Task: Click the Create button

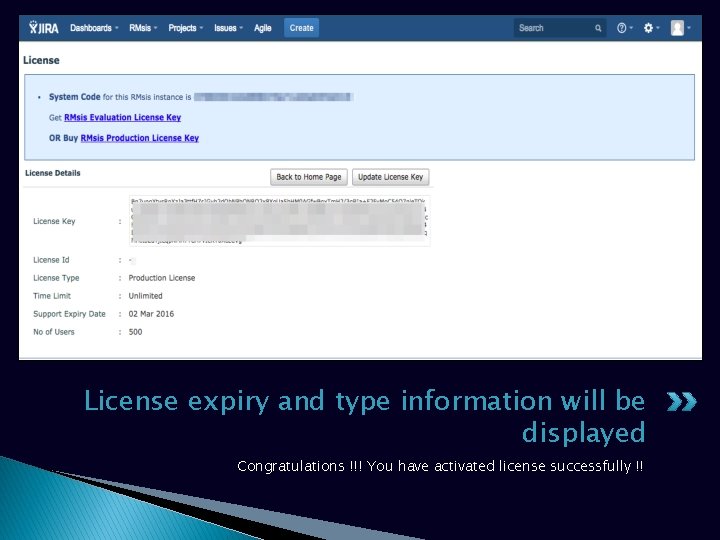Action: 301,28
